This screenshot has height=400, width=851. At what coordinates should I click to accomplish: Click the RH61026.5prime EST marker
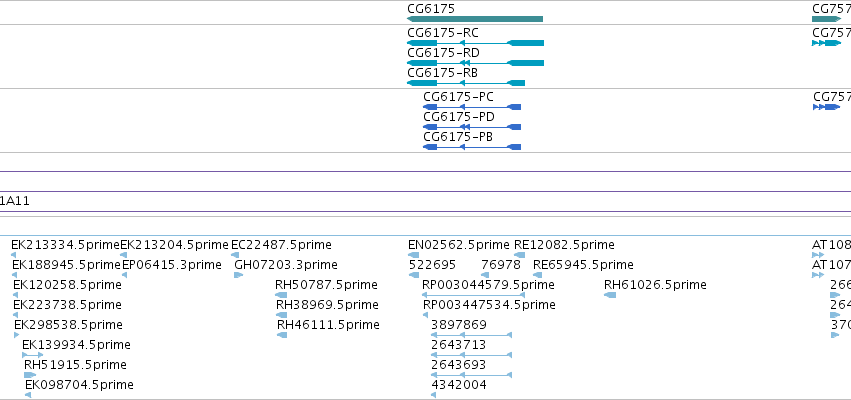click(610, 295)
